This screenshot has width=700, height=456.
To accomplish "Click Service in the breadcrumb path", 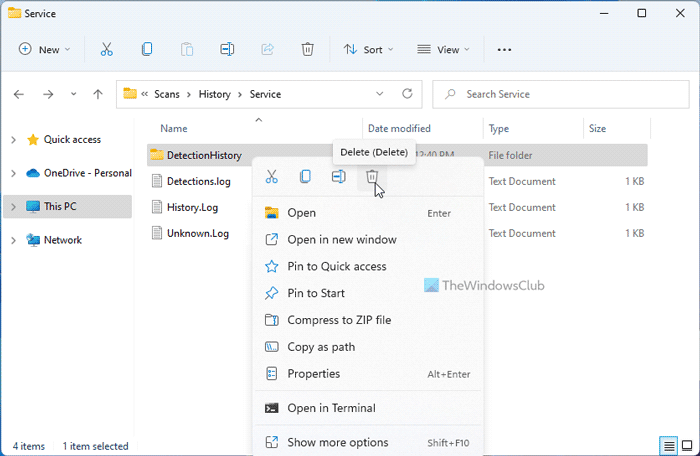I will click(x=265, y=94).
